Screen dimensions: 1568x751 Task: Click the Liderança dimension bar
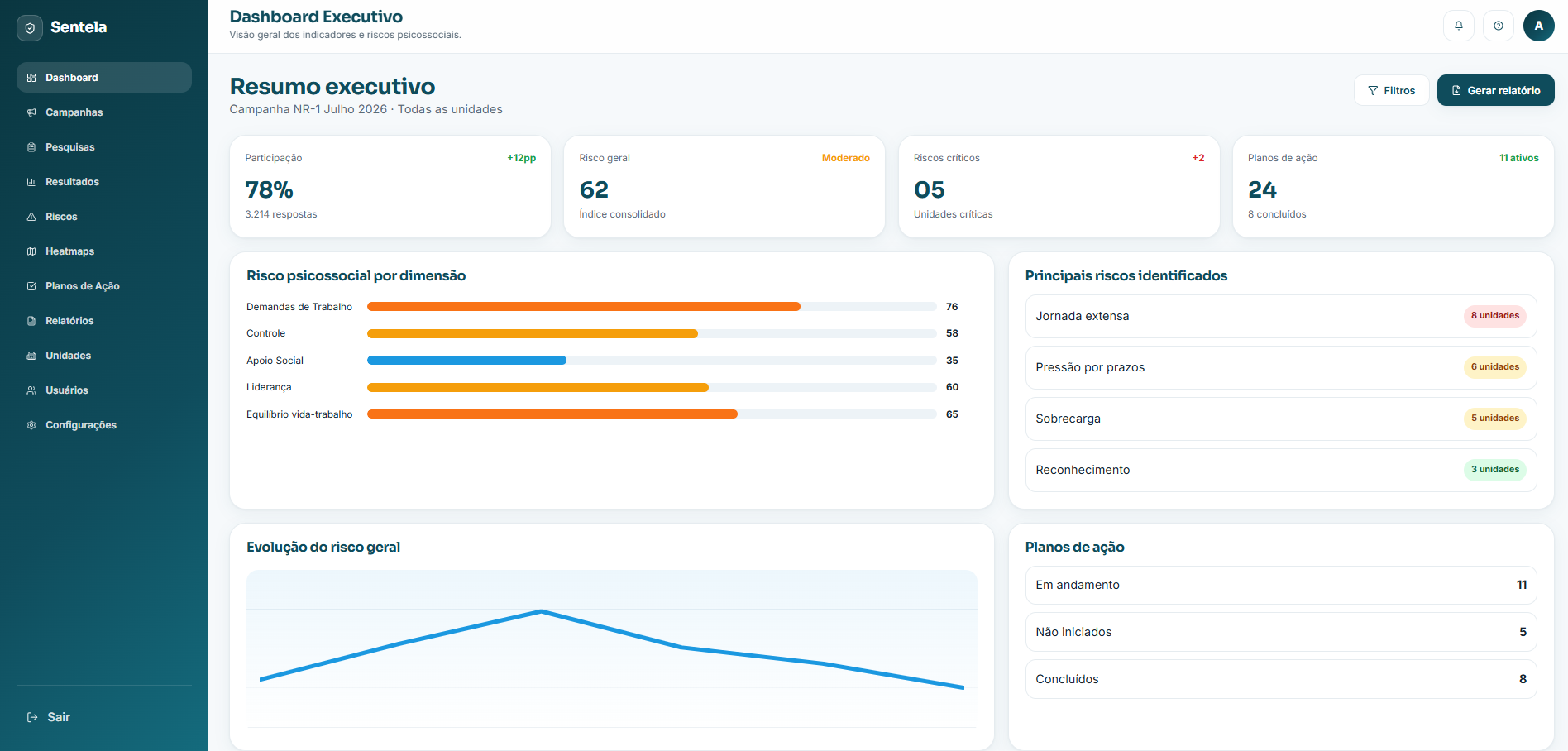point(652,387)
